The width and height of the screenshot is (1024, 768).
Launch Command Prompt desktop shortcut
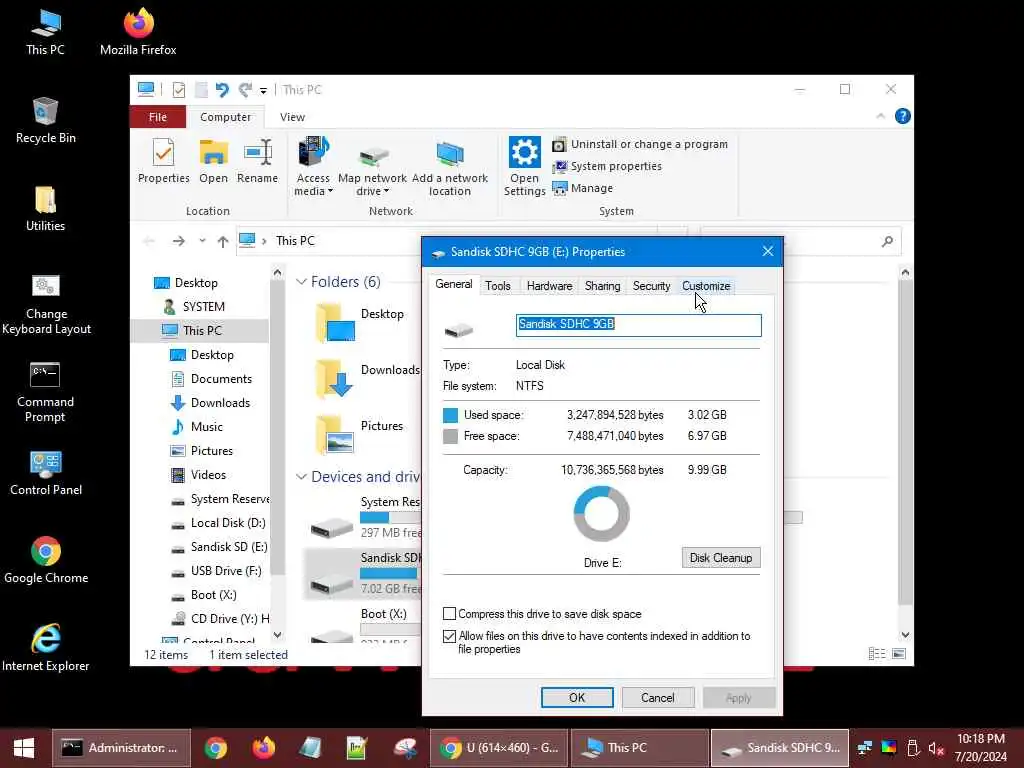click(45, 392)
